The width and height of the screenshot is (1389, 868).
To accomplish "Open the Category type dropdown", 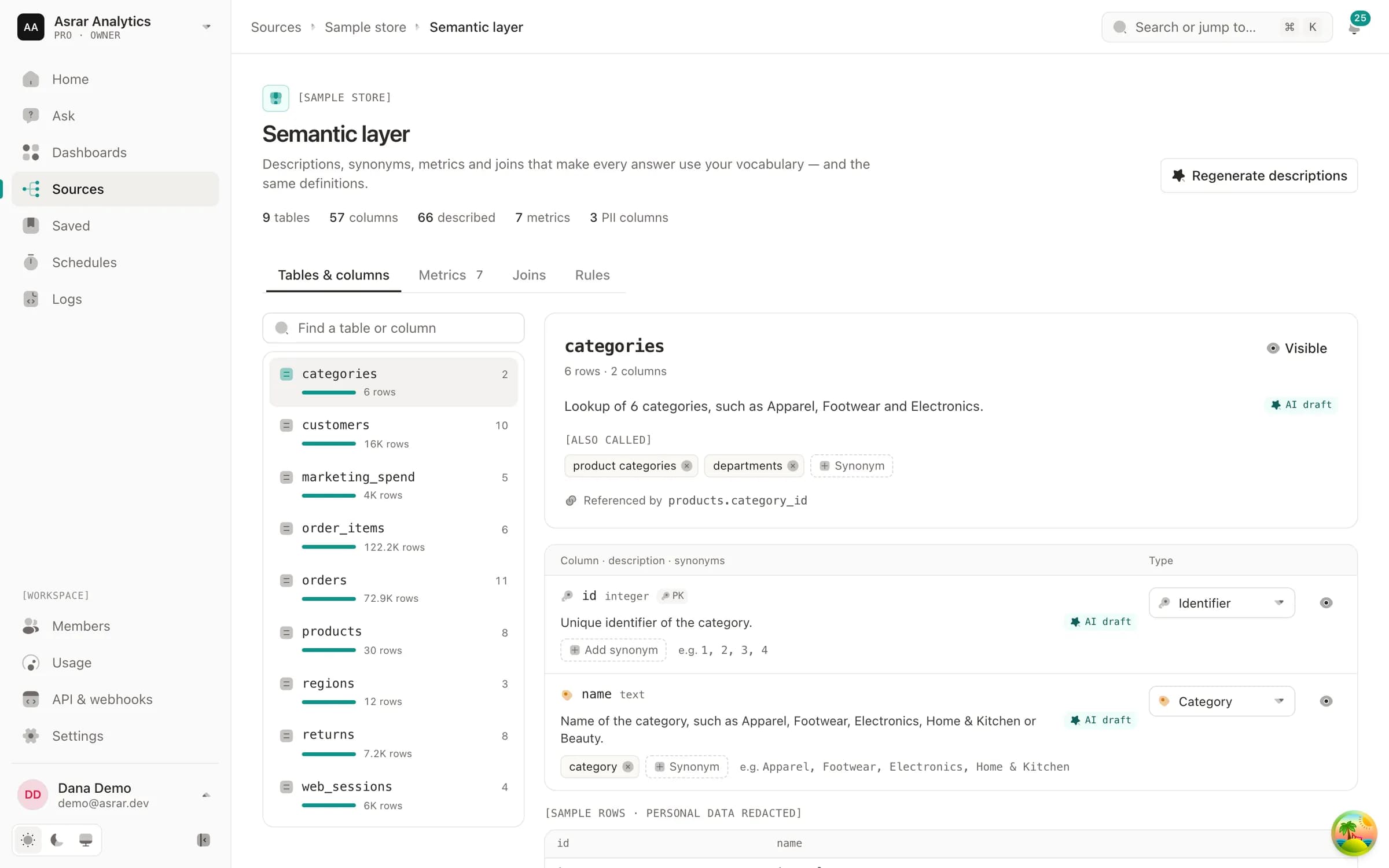I will 1222,701.
